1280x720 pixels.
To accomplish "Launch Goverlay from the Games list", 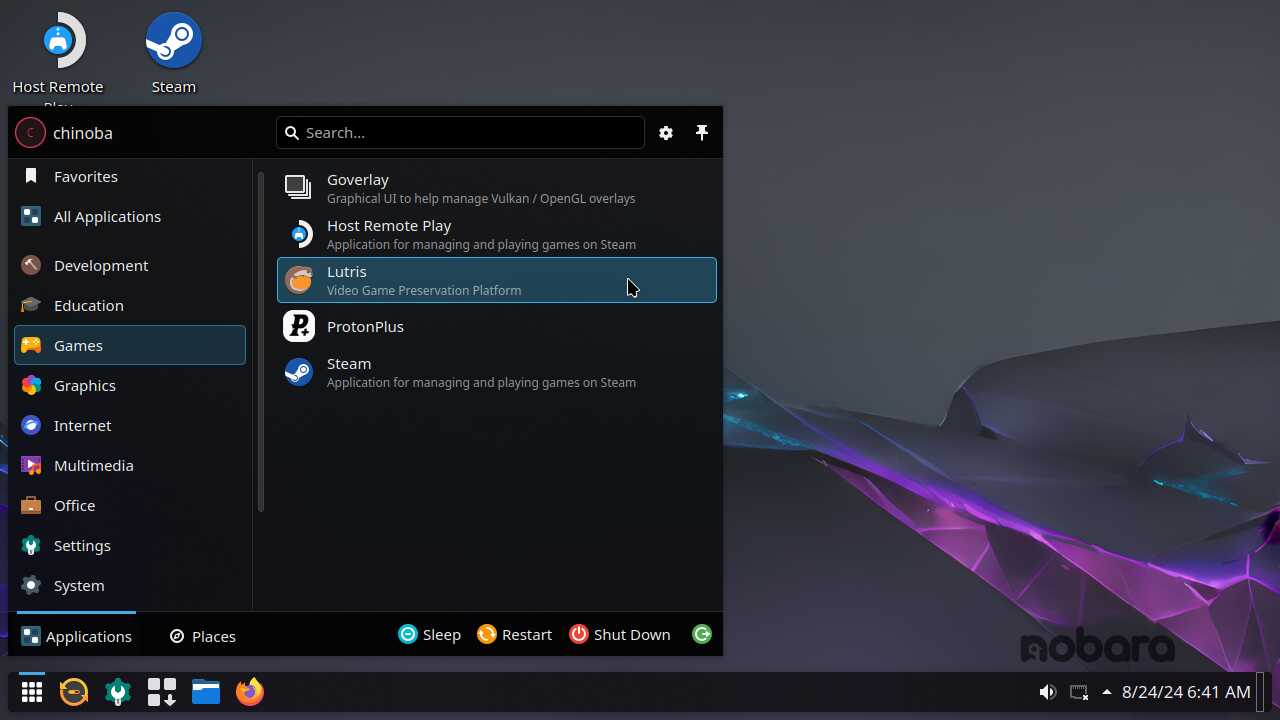I will [x=497, y=188].
